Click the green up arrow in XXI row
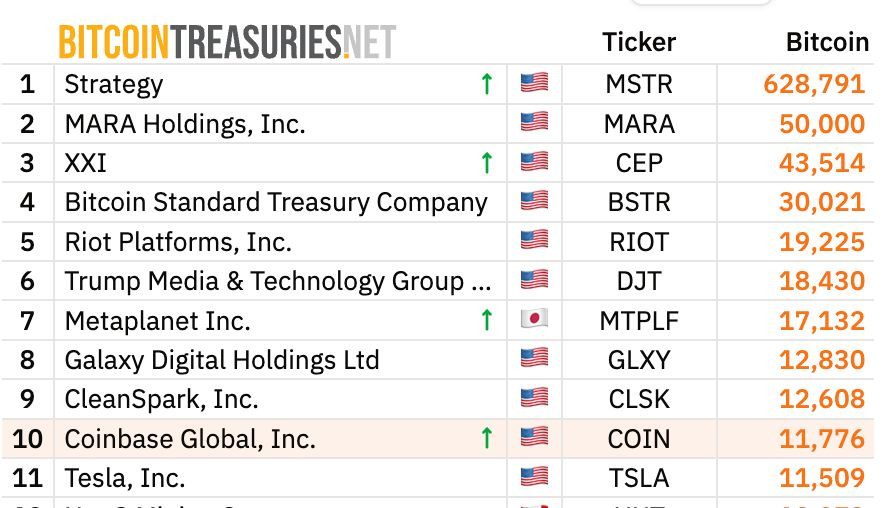This screenshot has width=886, height=508. (x=487, y=163)
